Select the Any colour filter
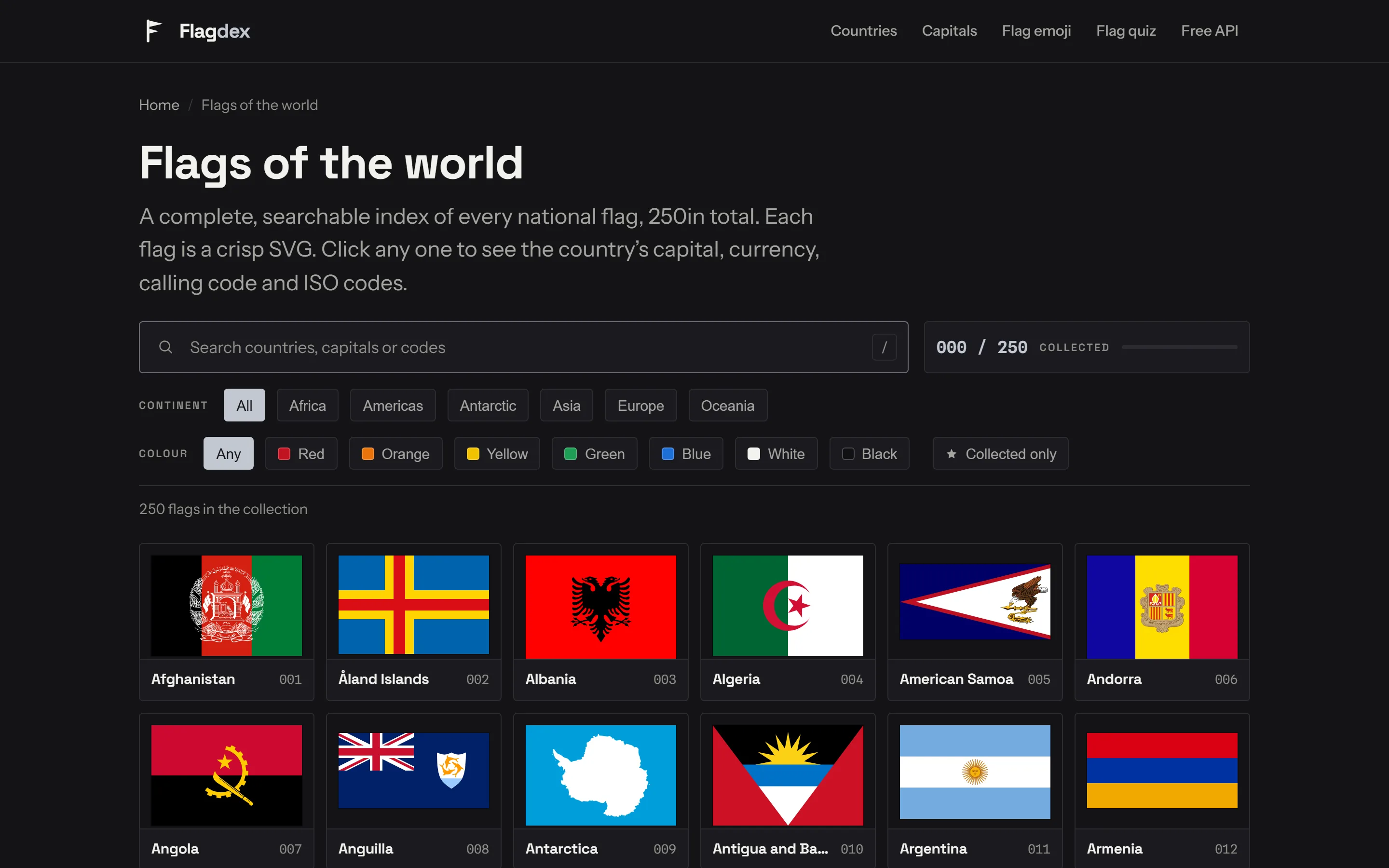1389x868 pixels. [228, 453]
